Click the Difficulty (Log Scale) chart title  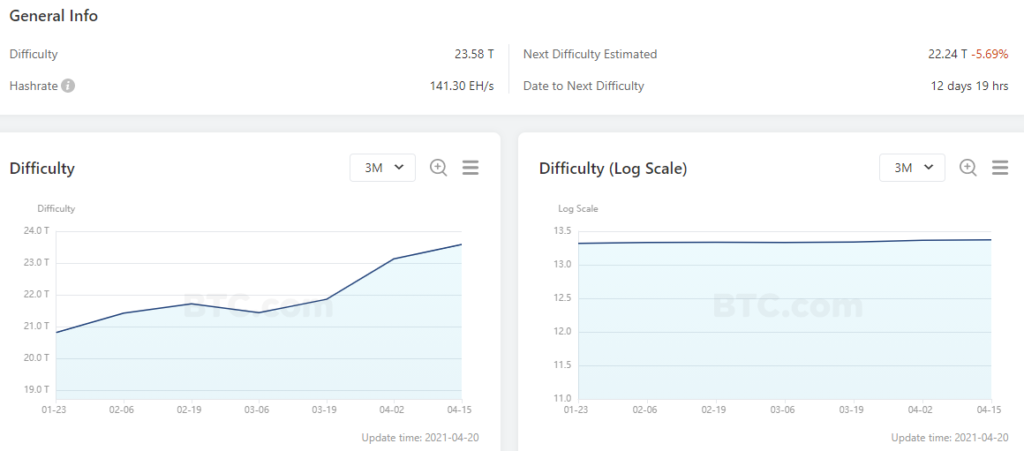coord(612,168)
